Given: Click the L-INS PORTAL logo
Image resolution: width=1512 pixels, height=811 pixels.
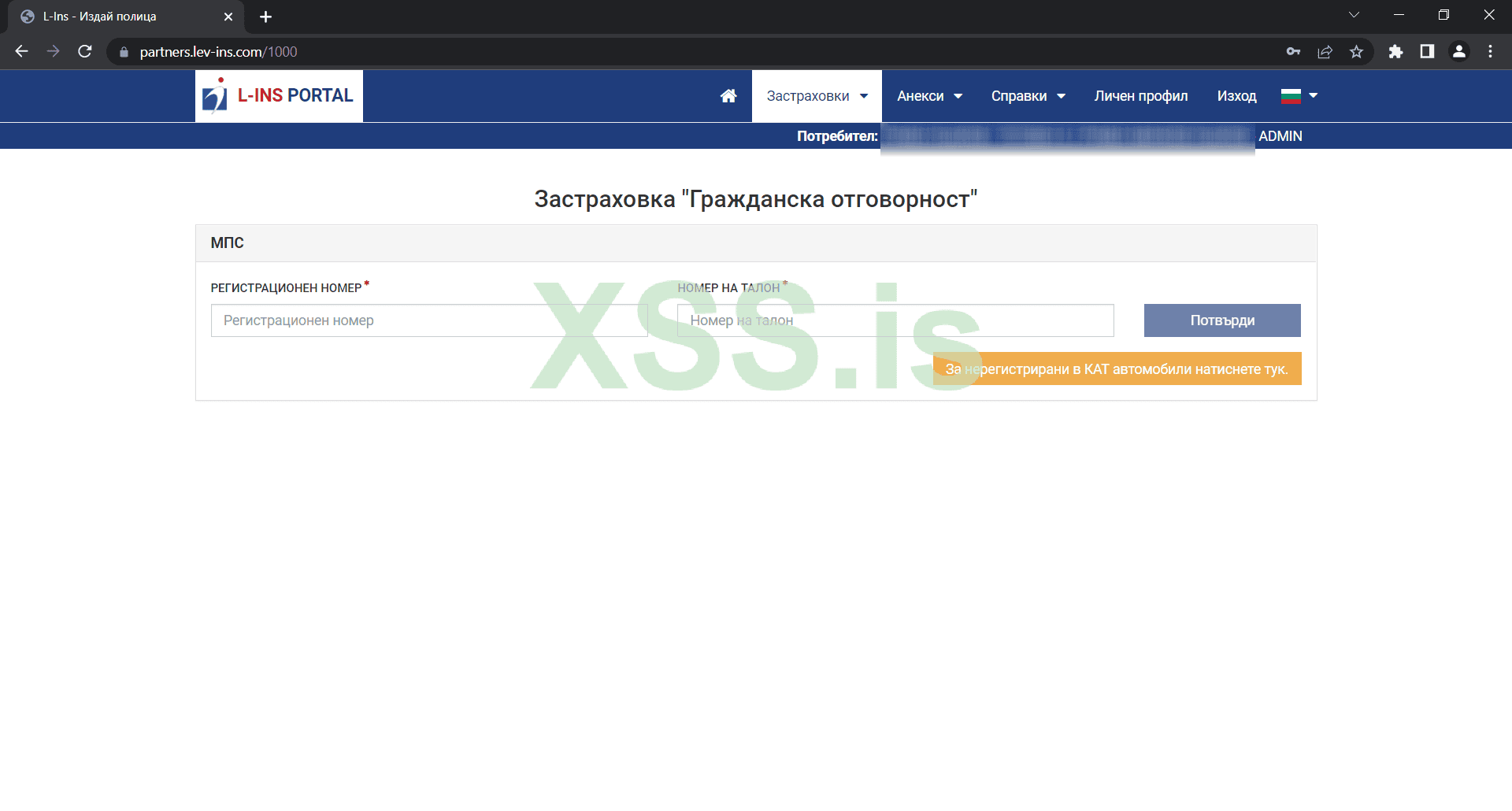Looking at the screenshot, I should pyautogui.click(x=279, y=96).
